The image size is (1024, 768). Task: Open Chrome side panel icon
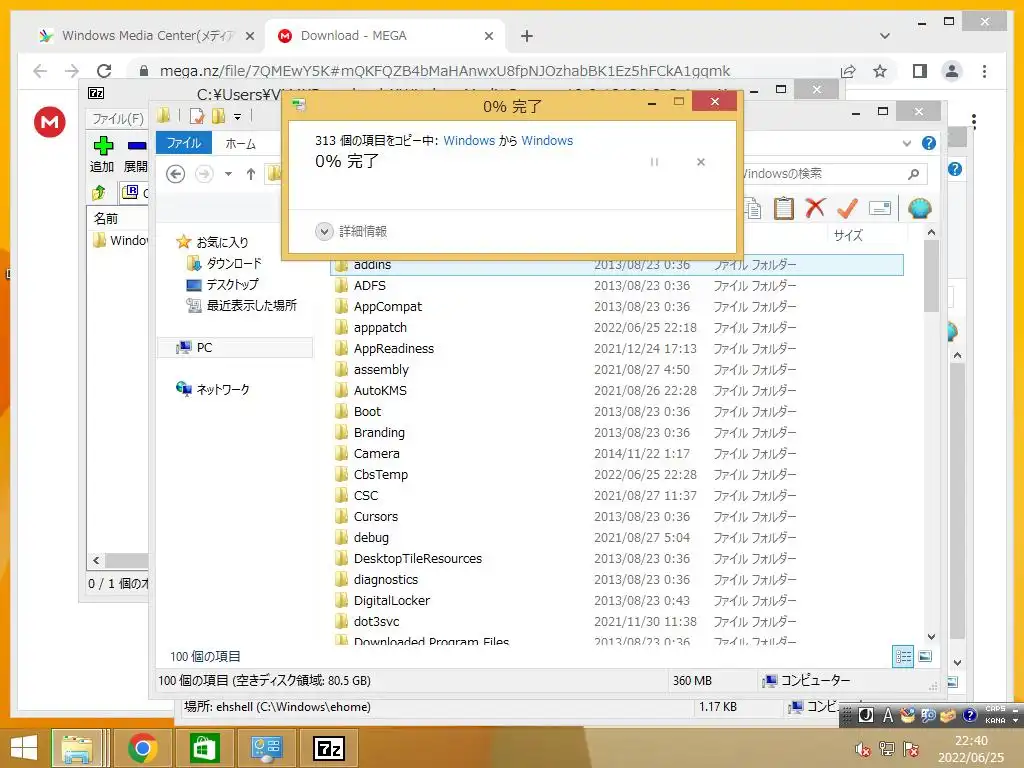(x=920, y=71)
